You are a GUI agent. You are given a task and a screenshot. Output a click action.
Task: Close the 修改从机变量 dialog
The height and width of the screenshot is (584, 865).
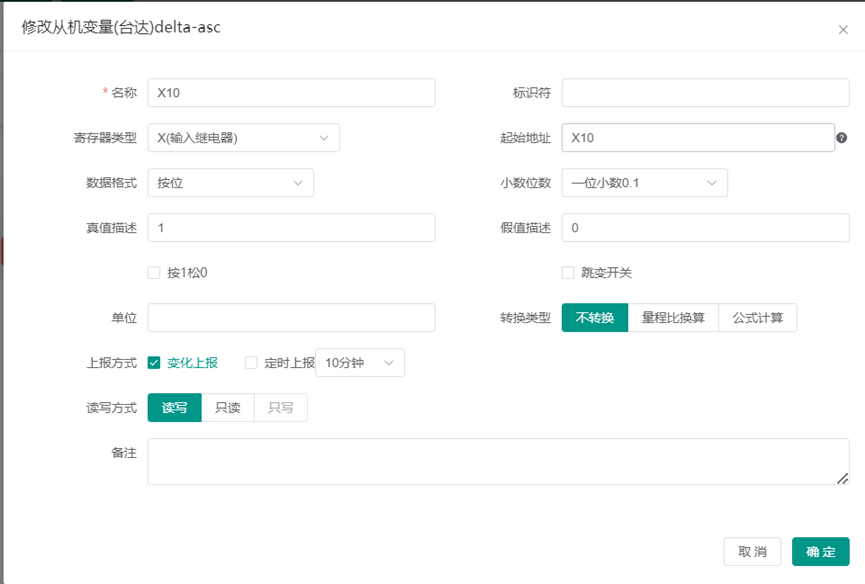pos(843,30)
